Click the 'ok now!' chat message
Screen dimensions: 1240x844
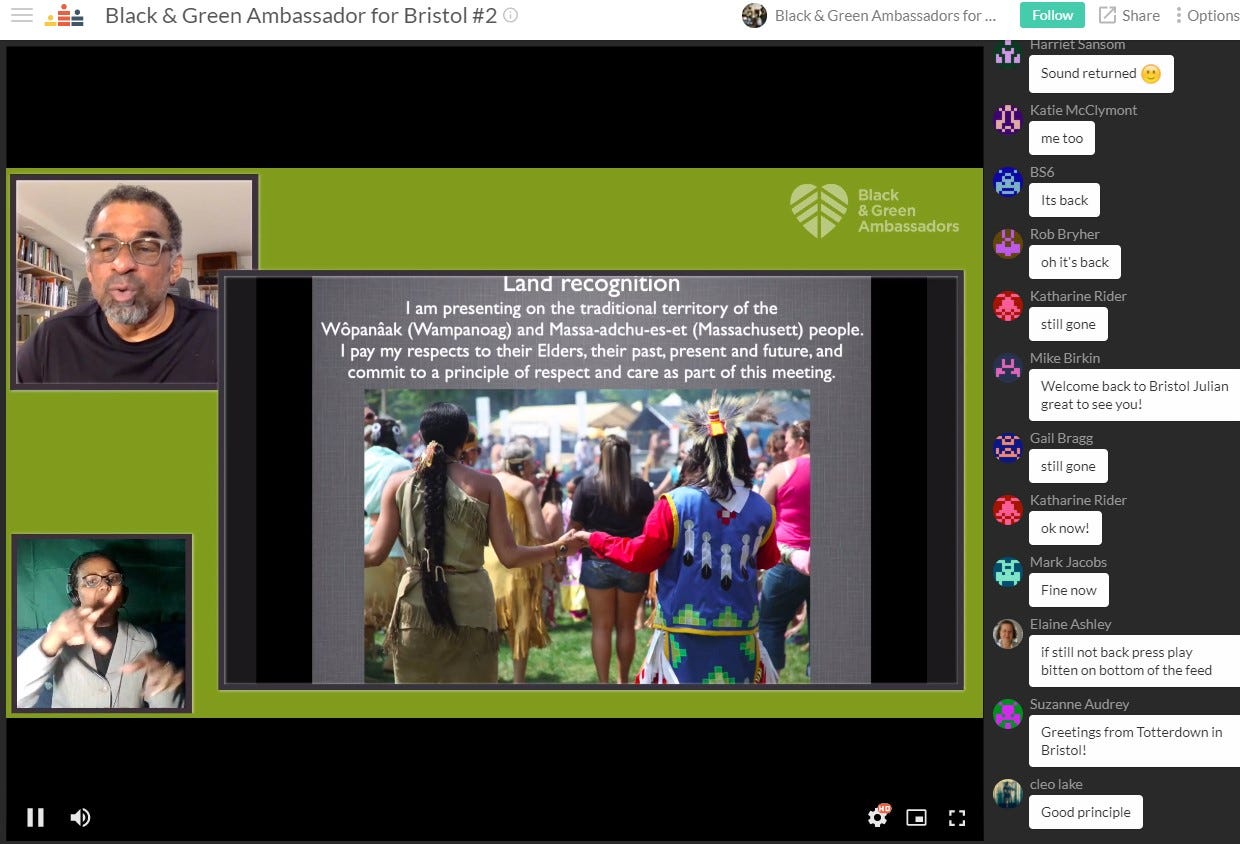click(x=1065, y=528)
